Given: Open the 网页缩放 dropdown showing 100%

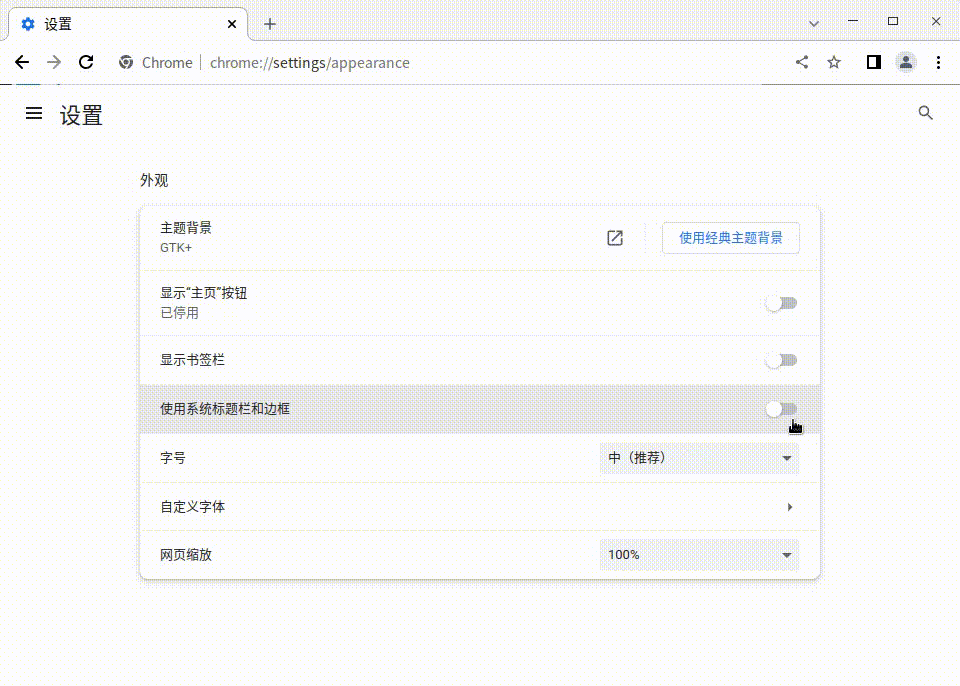Looking at the screenshot, I should (x=700, y=554).
